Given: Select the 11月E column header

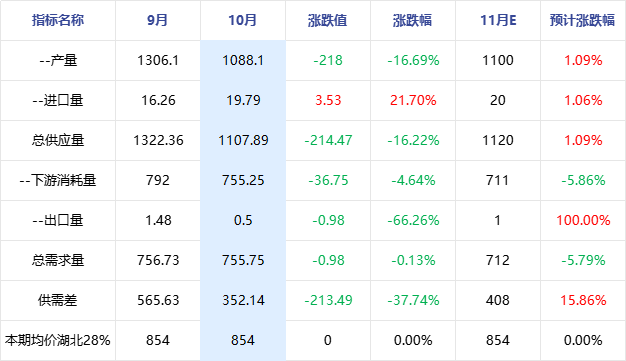Looking at the screenshot, I should [498, 20].
